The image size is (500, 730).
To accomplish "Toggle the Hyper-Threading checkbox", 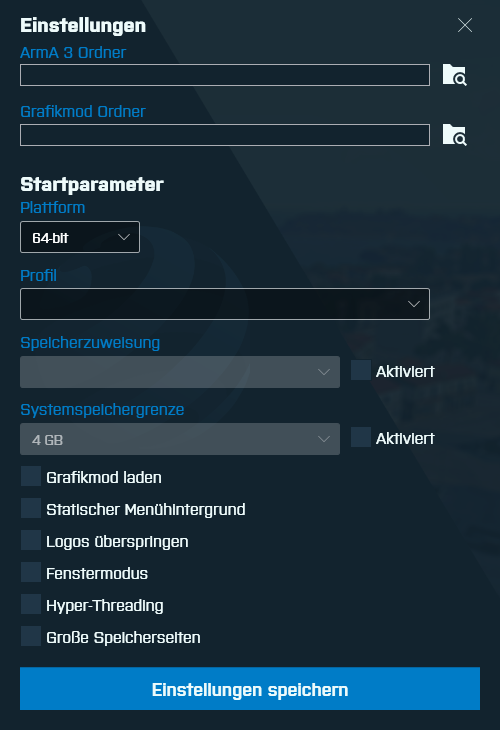I will (31, 604).
